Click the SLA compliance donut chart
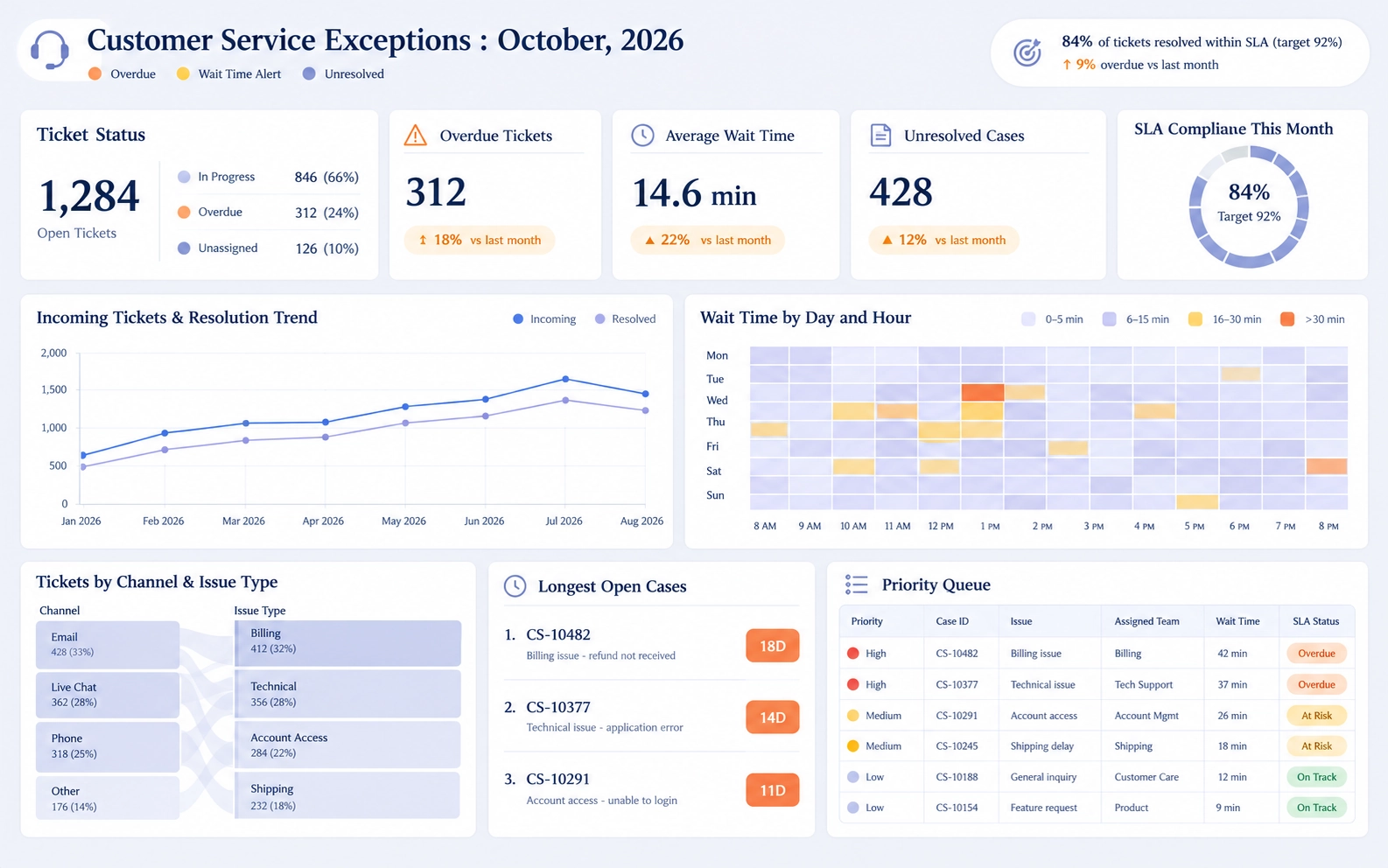 pyautogui.click(x=1249, y=206)
